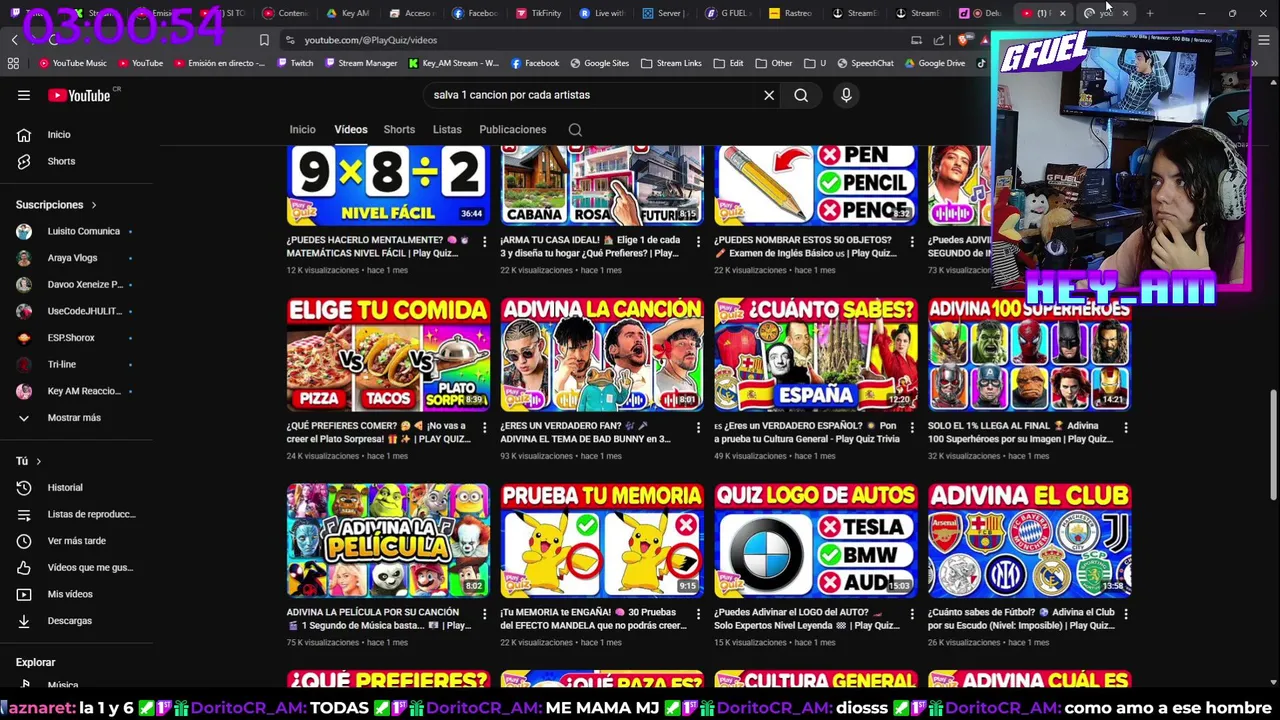Open the TikFinity browser tab
Screen dimensions: 1280x720
538,13
